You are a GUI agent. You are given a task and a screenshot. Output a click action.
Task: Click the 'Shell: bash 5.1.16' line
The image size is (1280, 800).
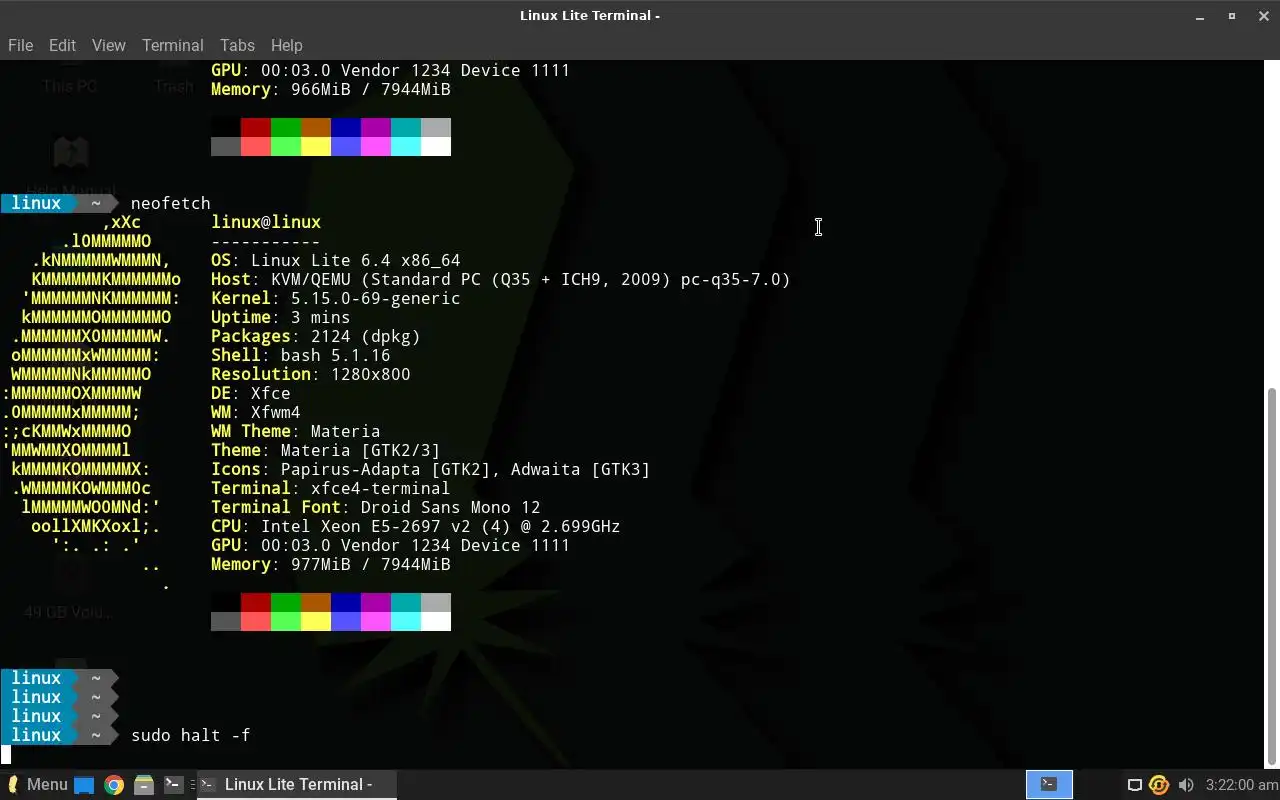(x=300, y=355)
